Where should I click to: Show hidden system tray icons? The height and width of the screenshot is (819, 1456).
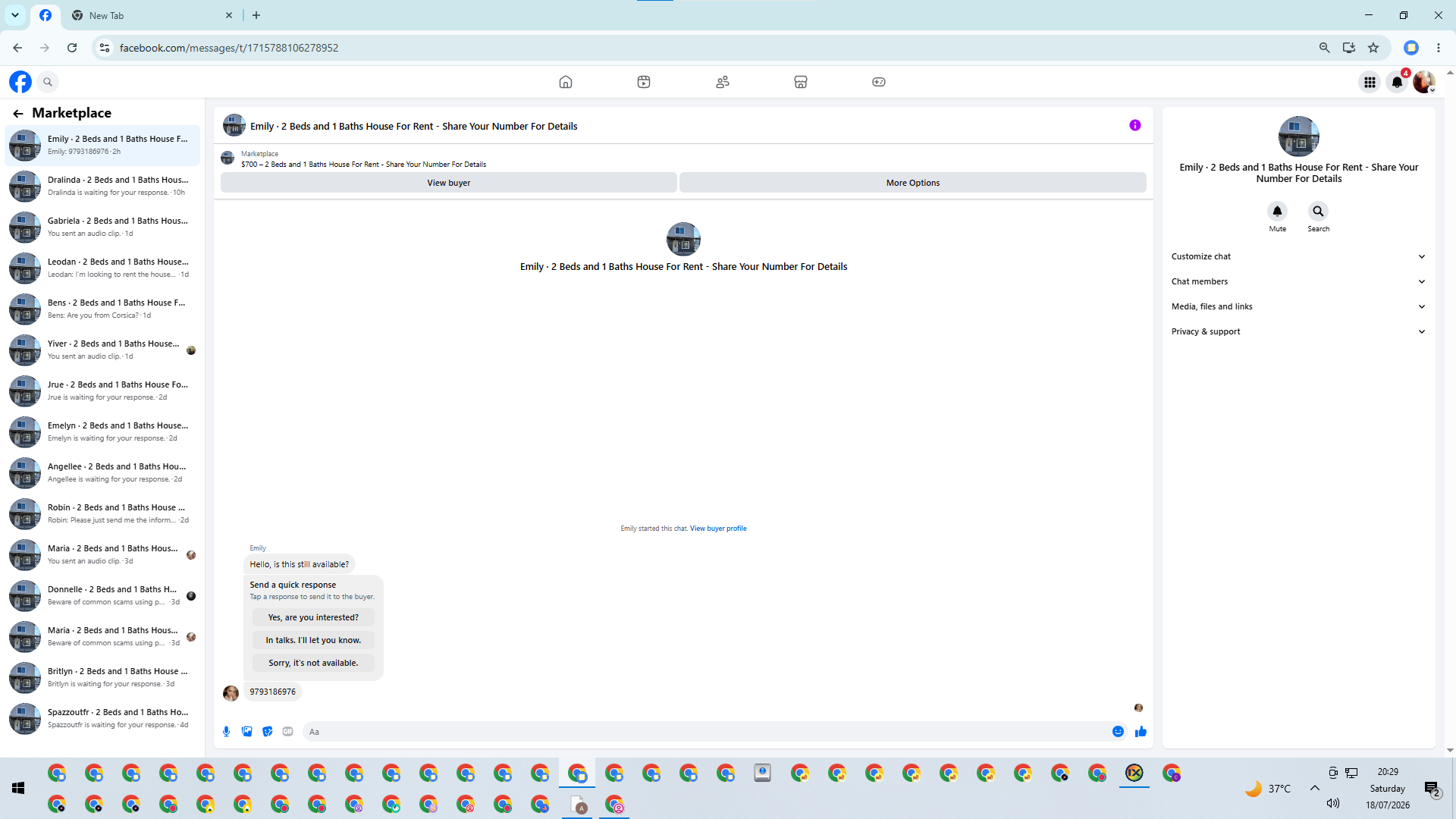coord(1314,789)
